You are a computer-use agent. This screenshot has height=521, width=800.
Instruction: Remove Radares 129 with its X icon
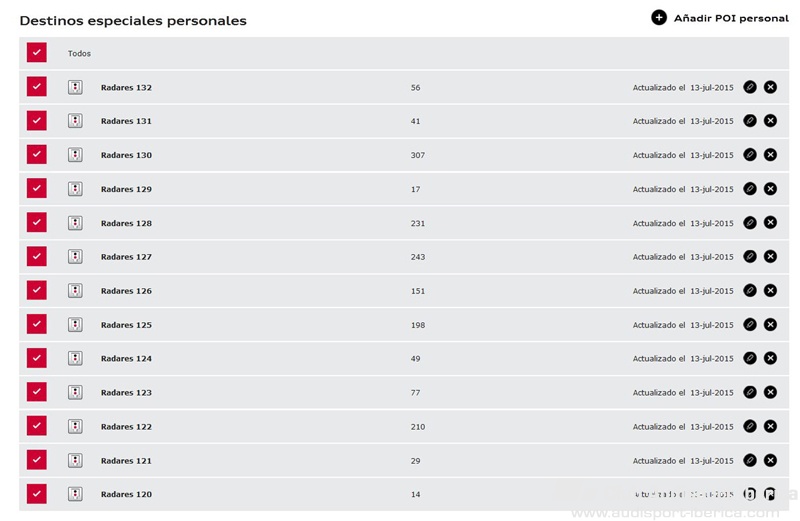[x=770, y=189]
